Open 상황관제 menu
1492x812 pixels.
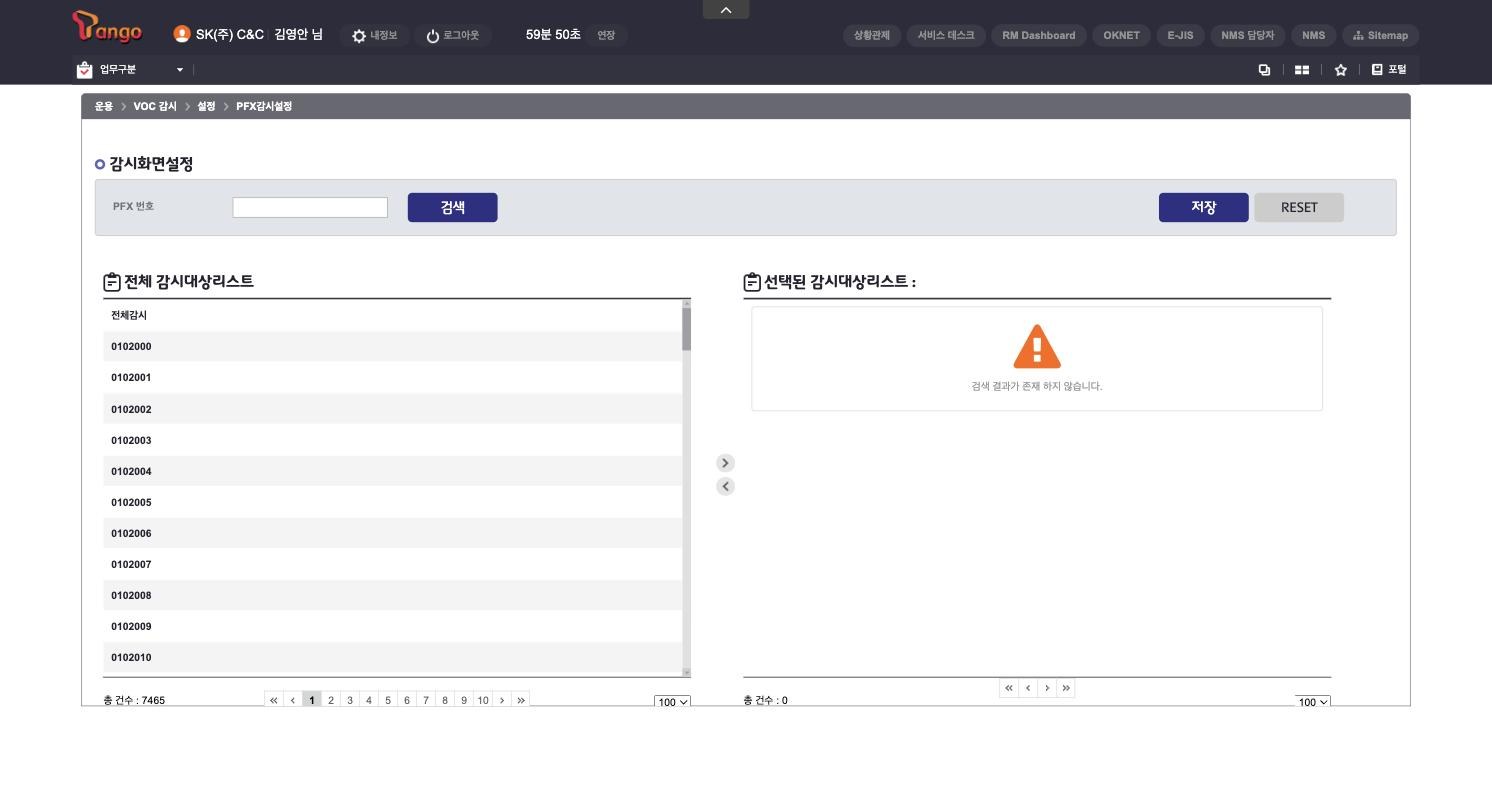pos(872,36)
